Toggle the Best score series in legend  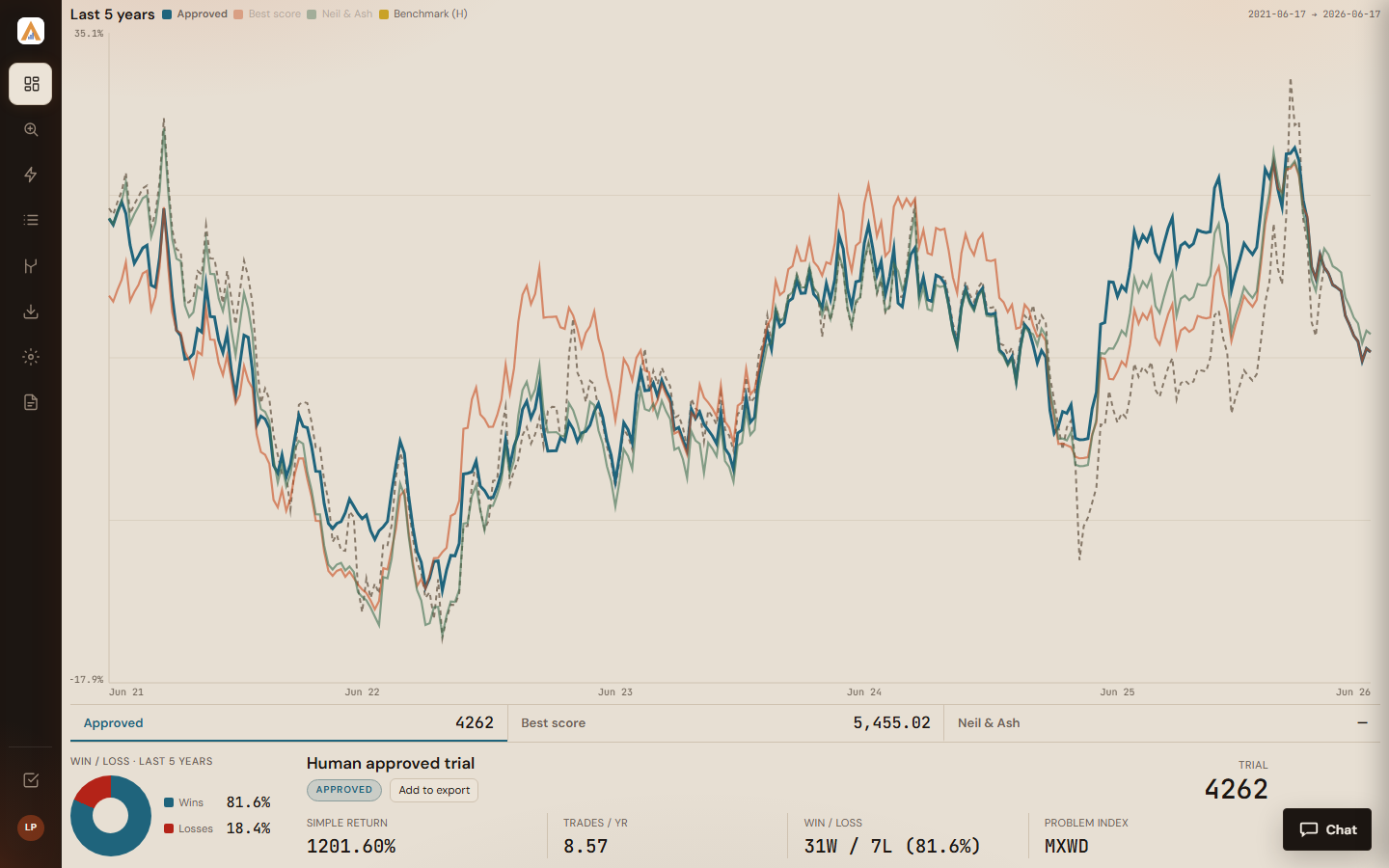click(x=267, y=14)
